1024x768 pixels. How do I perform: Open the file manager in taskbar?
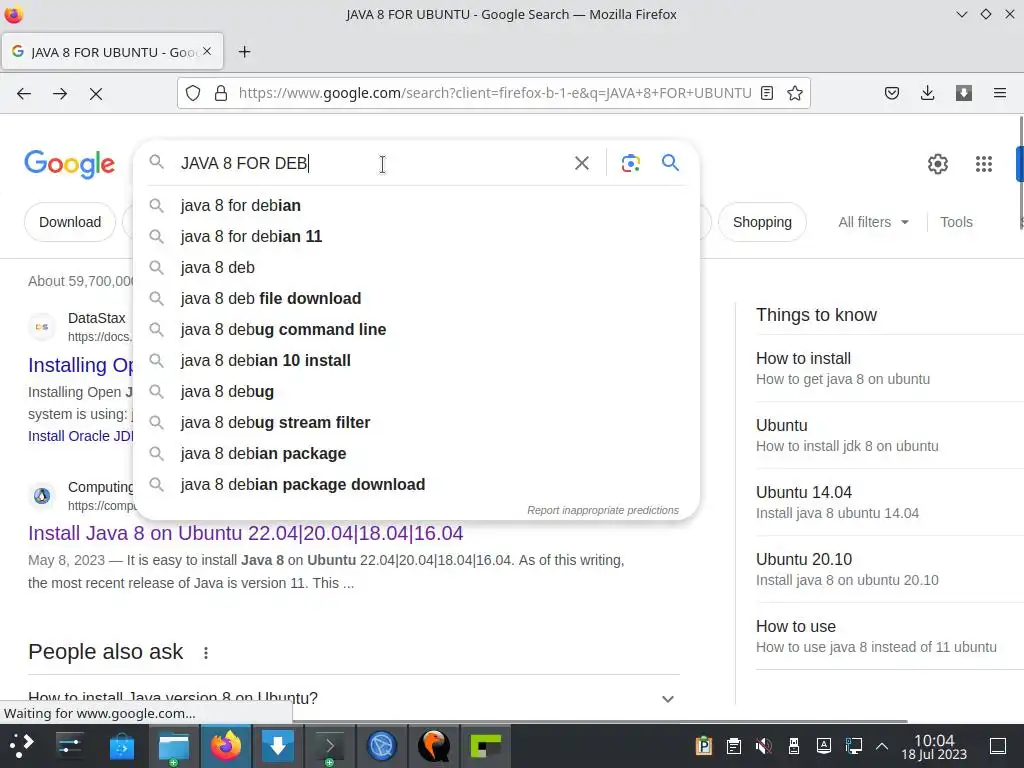(x=174, y=746)
